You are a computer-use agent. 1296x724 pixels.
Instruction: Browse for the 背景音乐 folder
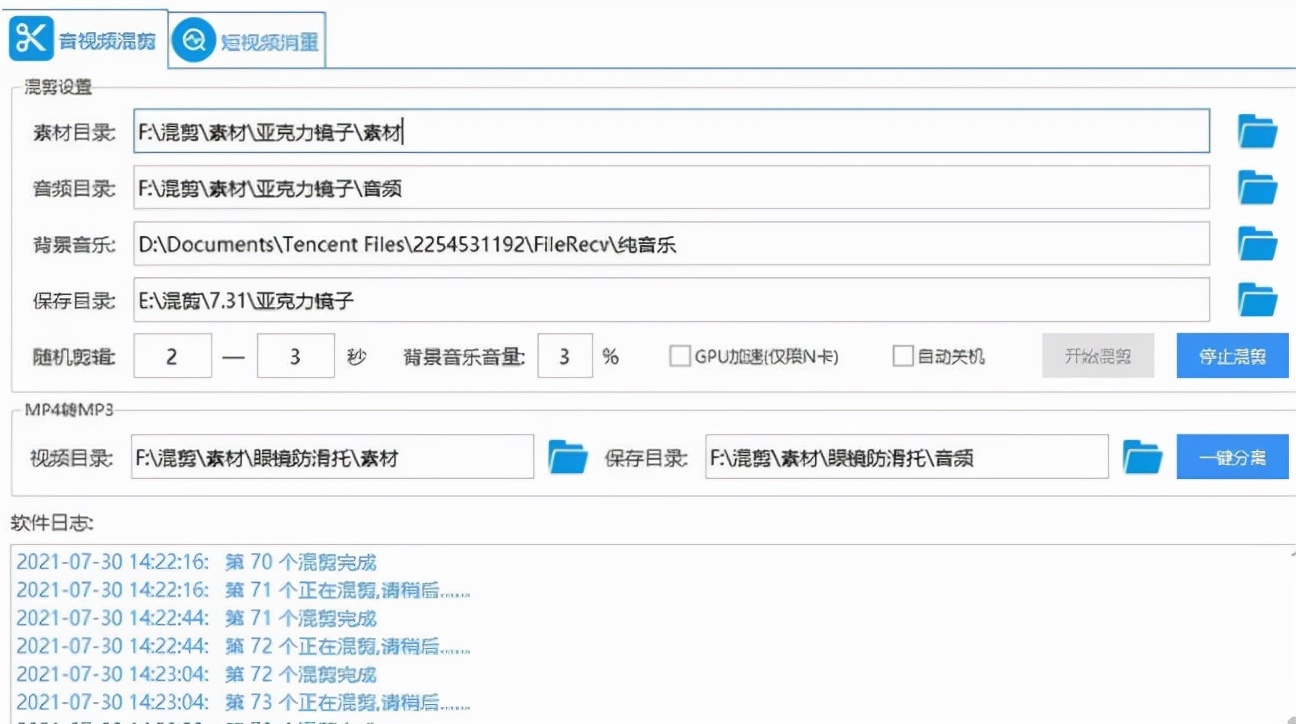click(1256, 243)
